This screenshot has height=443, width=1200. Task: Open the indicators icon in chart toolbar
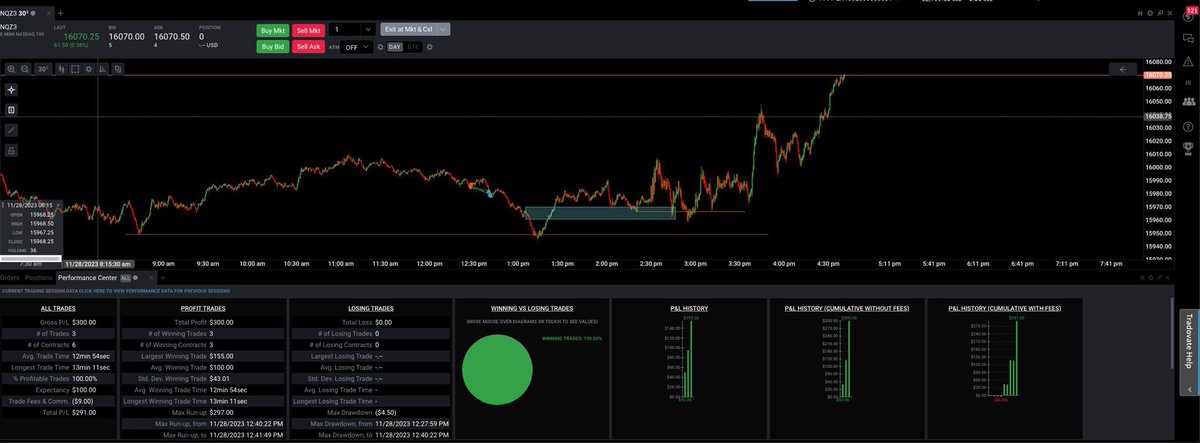[x=103, y=69]
